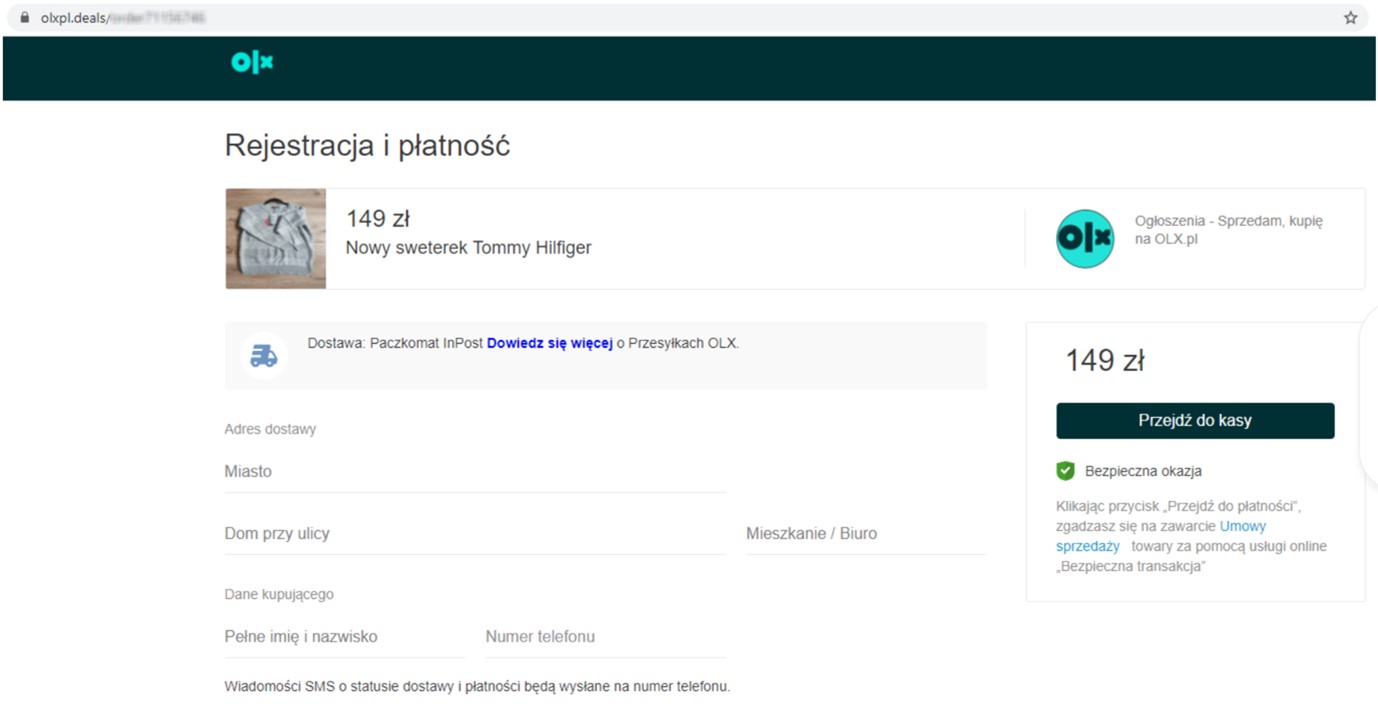Click the delivery truck icon
This screenshot has width=1378, height=718.
(264, 356)
